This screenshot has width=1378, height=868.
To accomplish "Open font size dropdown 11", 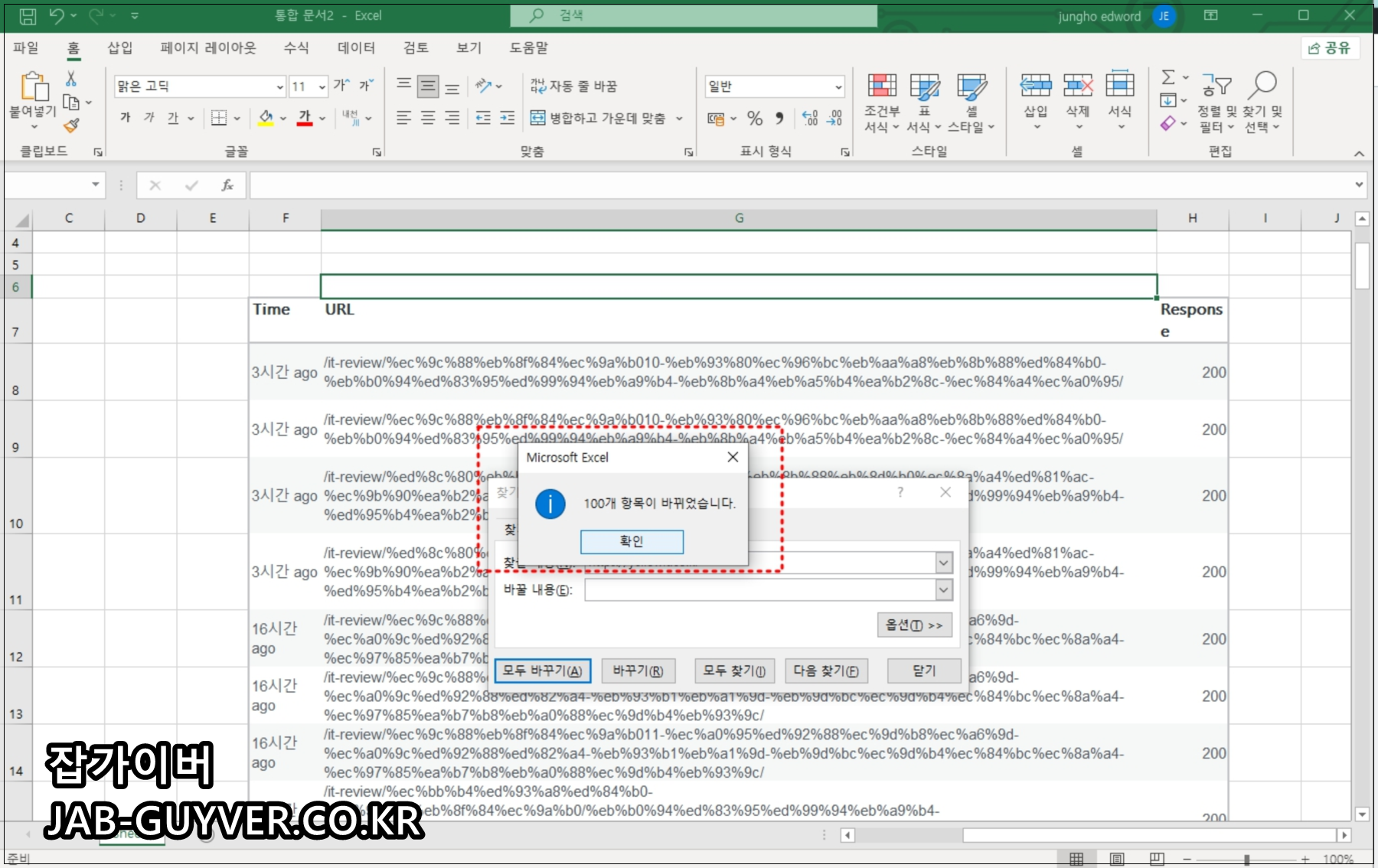I will (x=322, y=86).
